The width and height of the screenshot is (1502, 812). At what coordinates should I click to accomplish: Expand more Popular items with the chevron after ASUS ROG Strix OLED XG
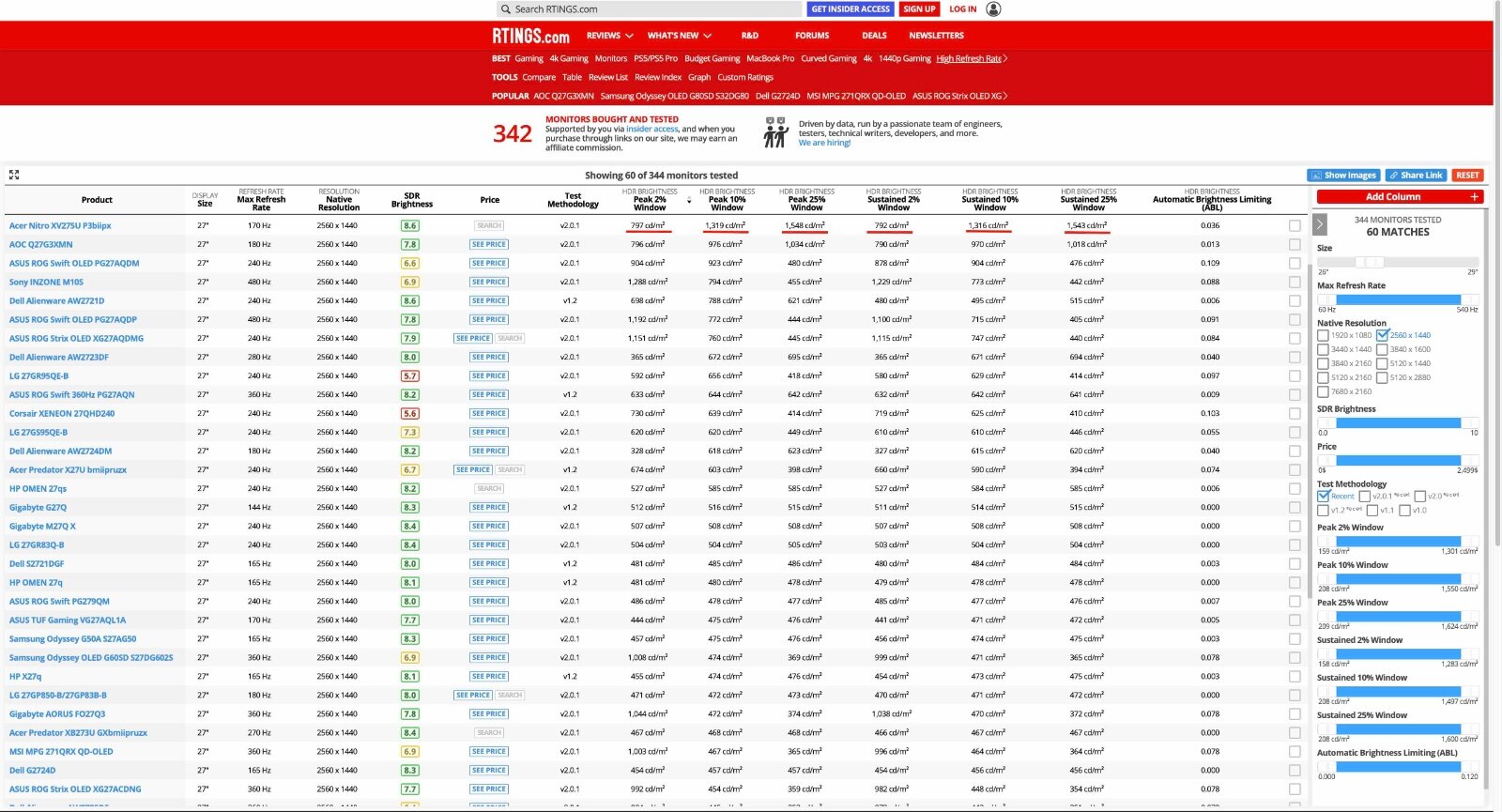click(x=1005, y=96)
